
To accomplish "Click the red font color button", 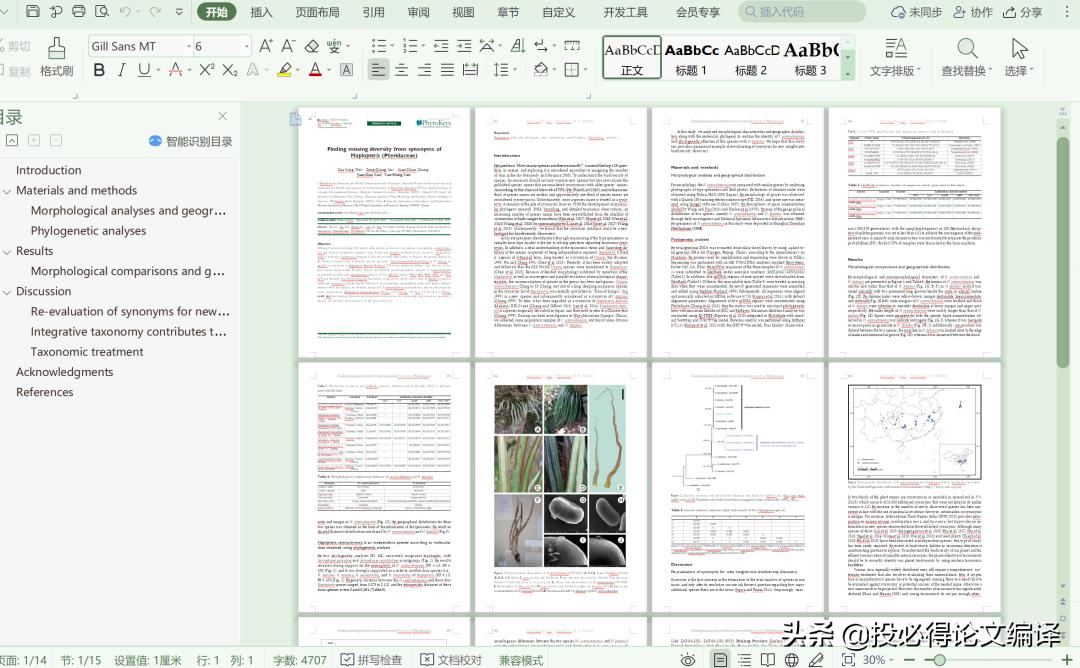I will point(315,70).
